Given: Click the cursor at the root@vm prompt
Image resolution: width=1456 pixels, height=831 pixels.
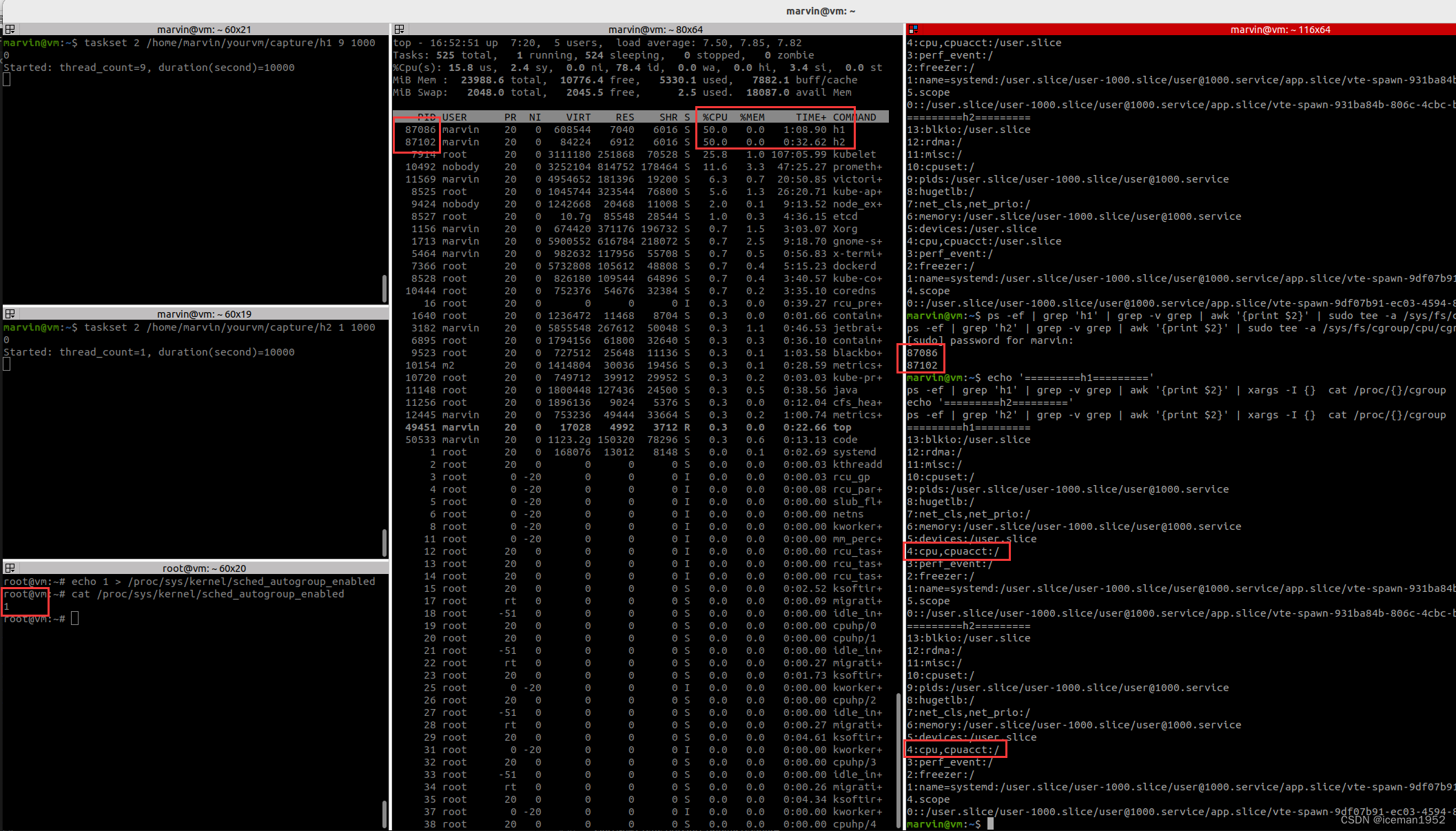Looking at the screenshot, I should tap(74, 619).
